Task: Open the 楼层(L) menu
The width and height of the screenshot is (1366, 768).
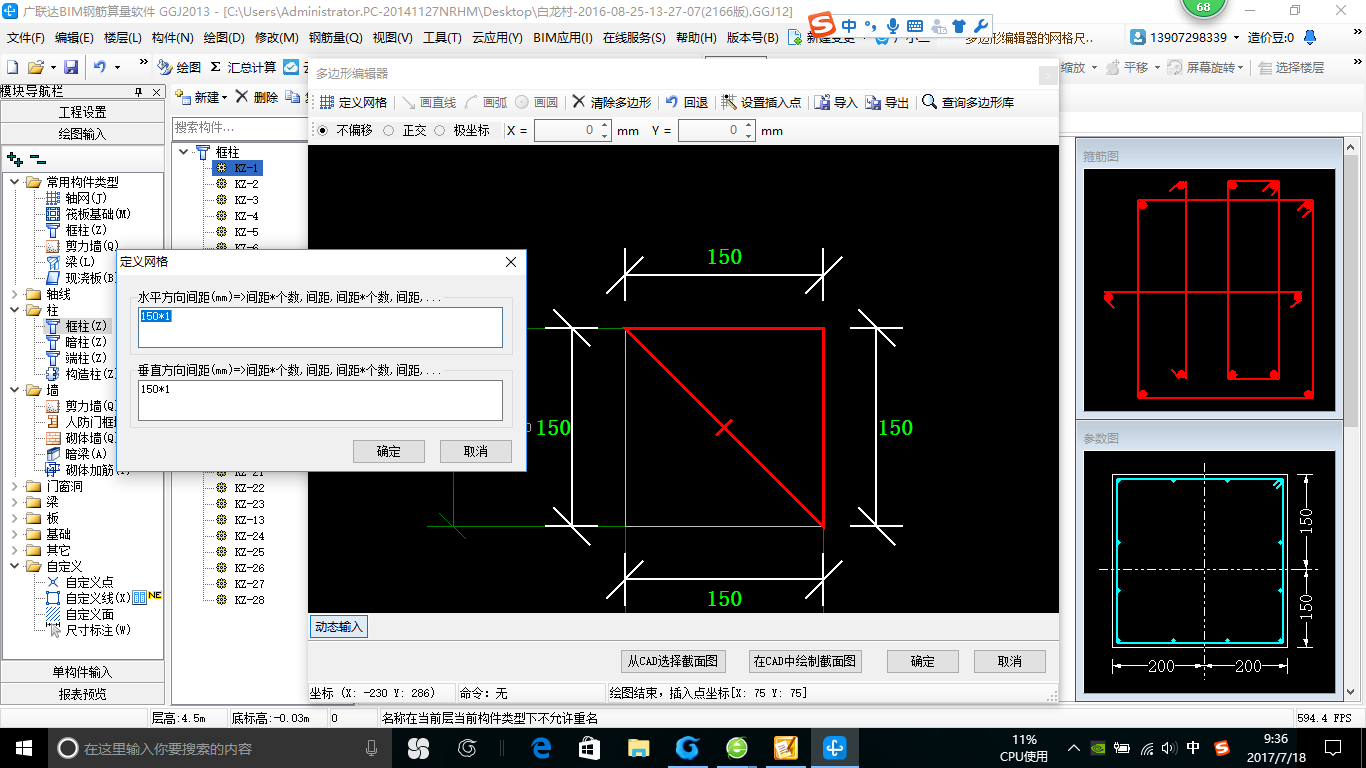Action: (123, 37)
